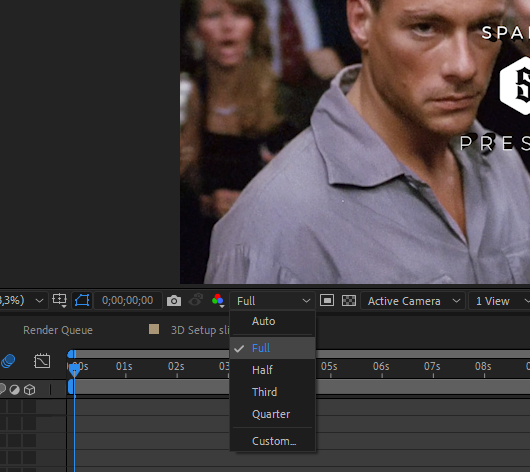Toggle mask and shape path visibility
Viewport: 530px width, 472px height.
click(x=82, y=300)
